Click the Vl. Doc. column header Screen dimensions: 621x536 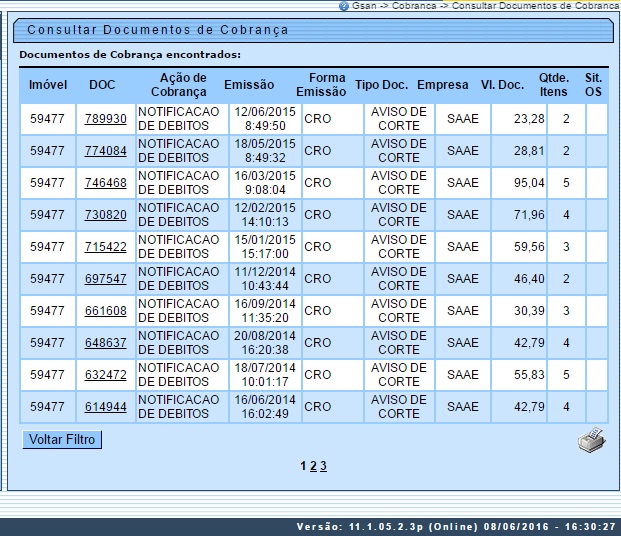click(x=503, y=85)
